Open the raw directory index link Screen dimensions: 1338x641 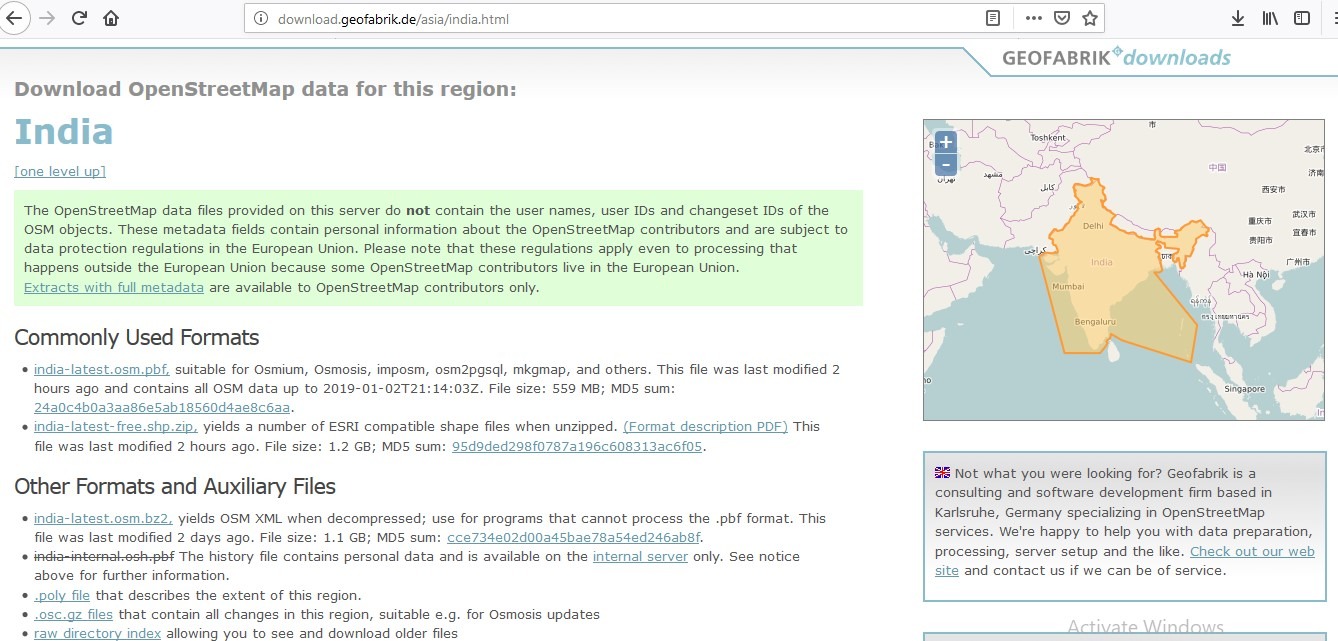click(98, 633)
